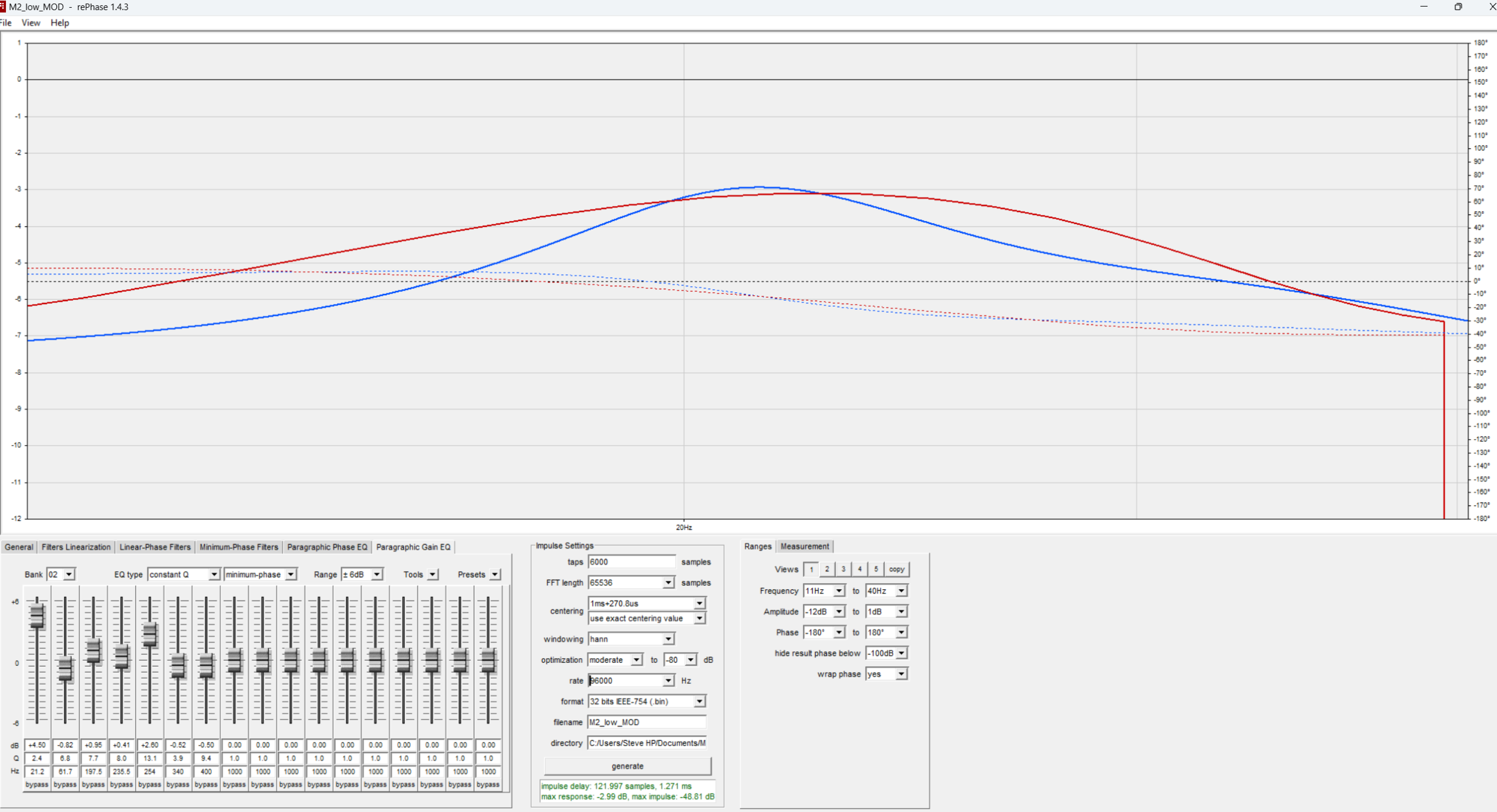Click the +2.60 dB gain slider handle
The height and width of the screenshot is (812, 1497).
click(x=150, y=635)
